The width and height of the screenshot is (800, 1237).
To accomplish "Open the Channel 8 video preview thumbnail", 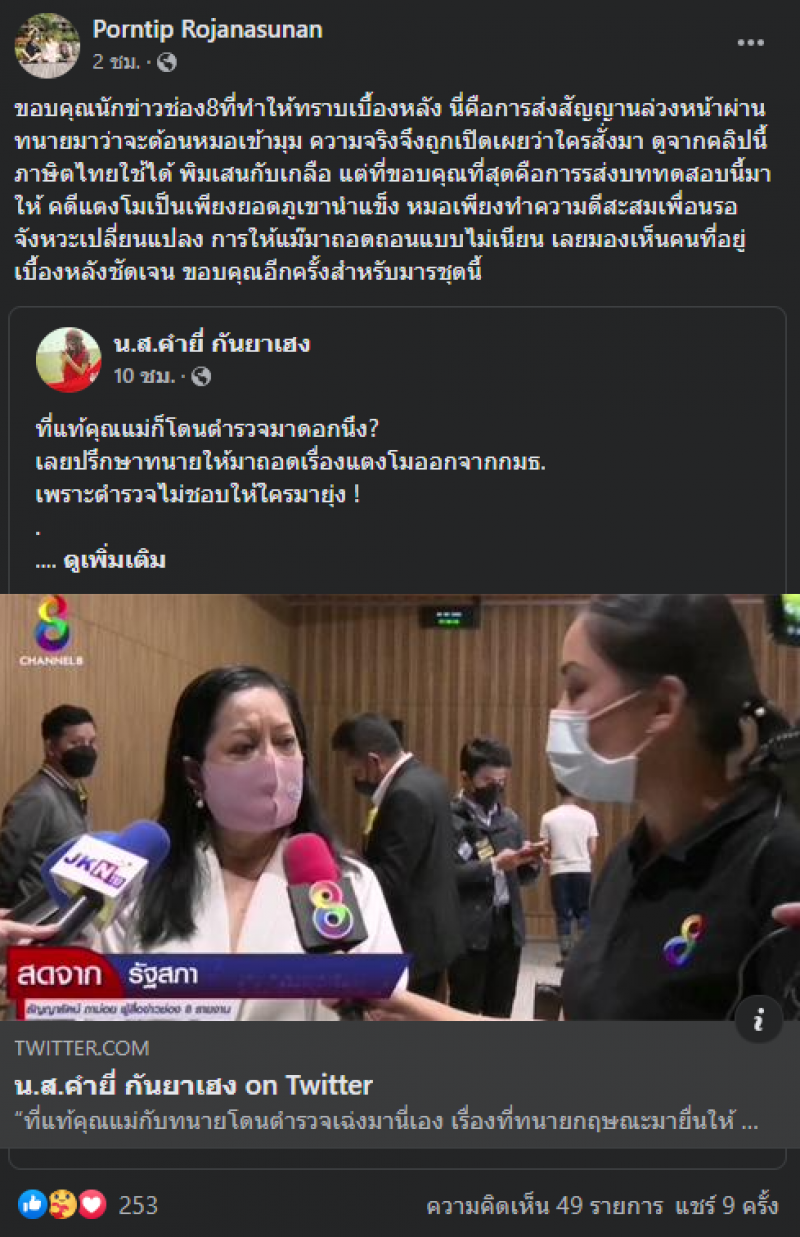I will (400, 807).
